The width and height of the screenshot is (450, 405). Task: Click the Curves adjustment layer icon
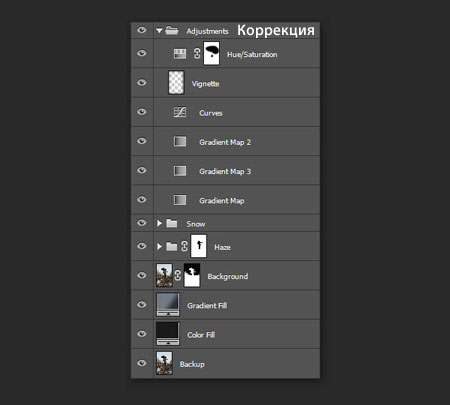180,112
